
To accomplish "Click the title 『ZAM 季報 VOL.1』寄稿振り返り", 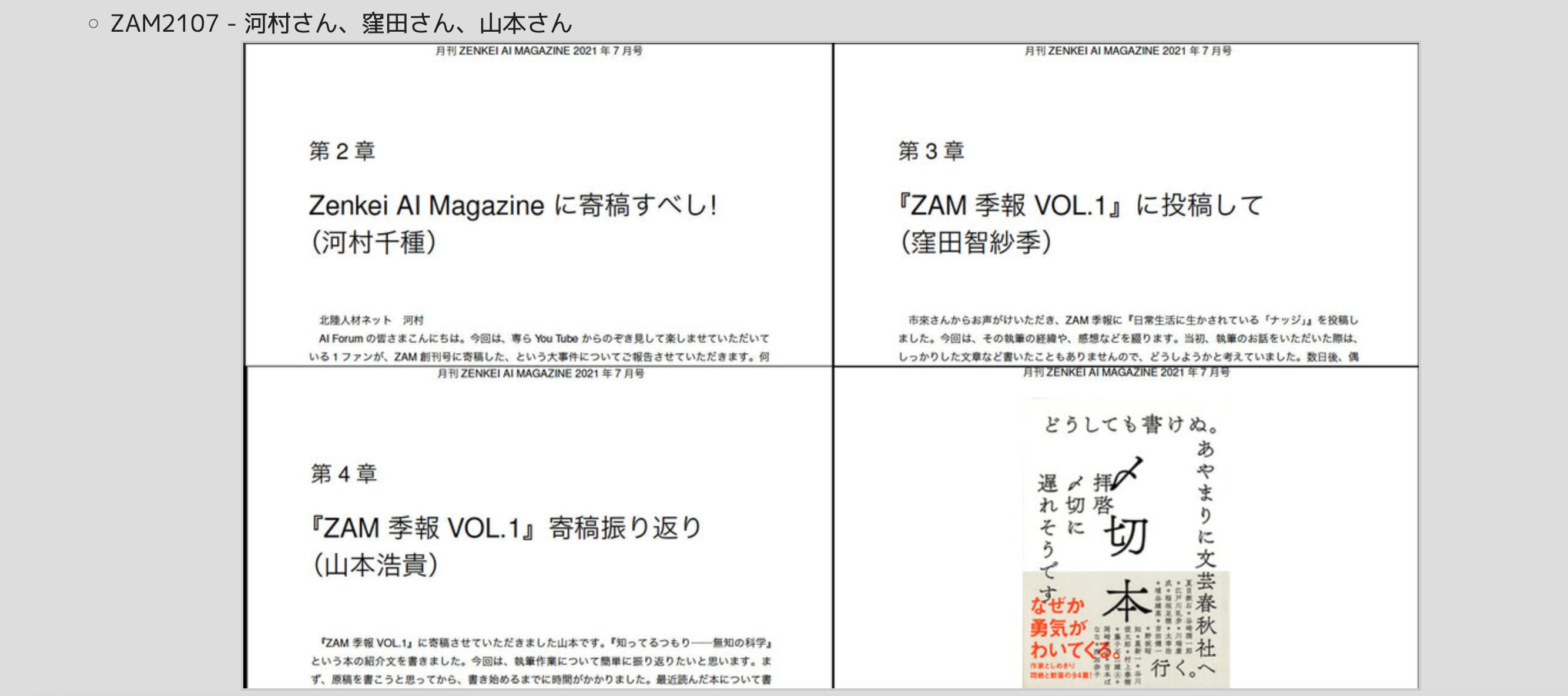I will tap(507, 528).
